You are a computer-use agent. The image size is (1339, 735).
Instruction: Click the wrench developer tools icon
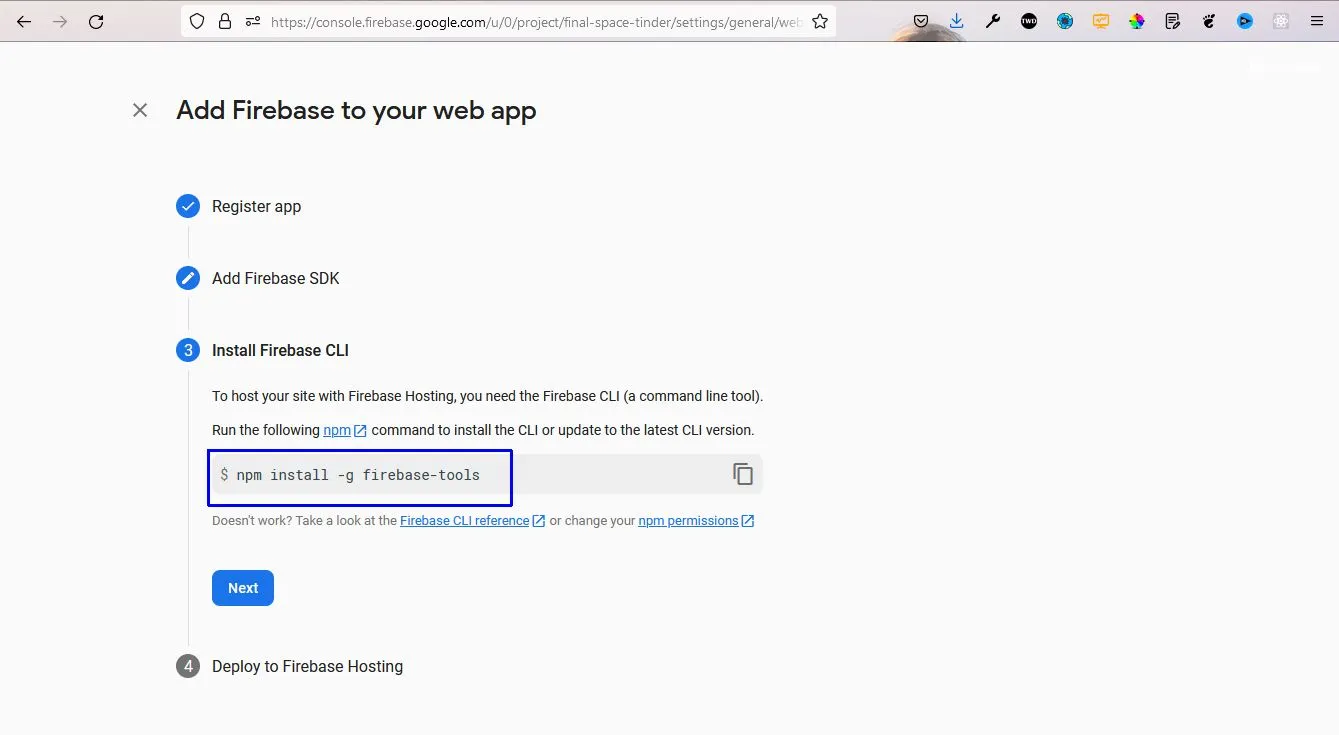click(993, 21)
